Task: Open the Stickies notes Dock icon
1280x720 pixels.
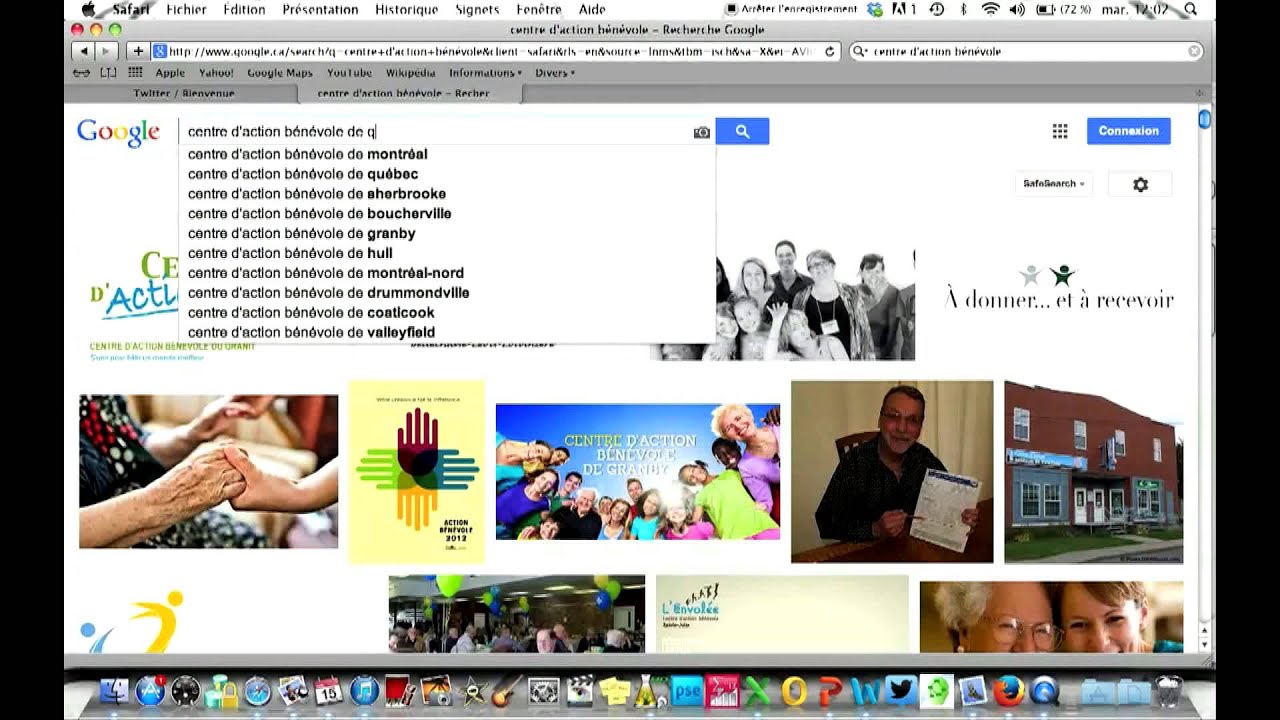Action: coord(614,690)
